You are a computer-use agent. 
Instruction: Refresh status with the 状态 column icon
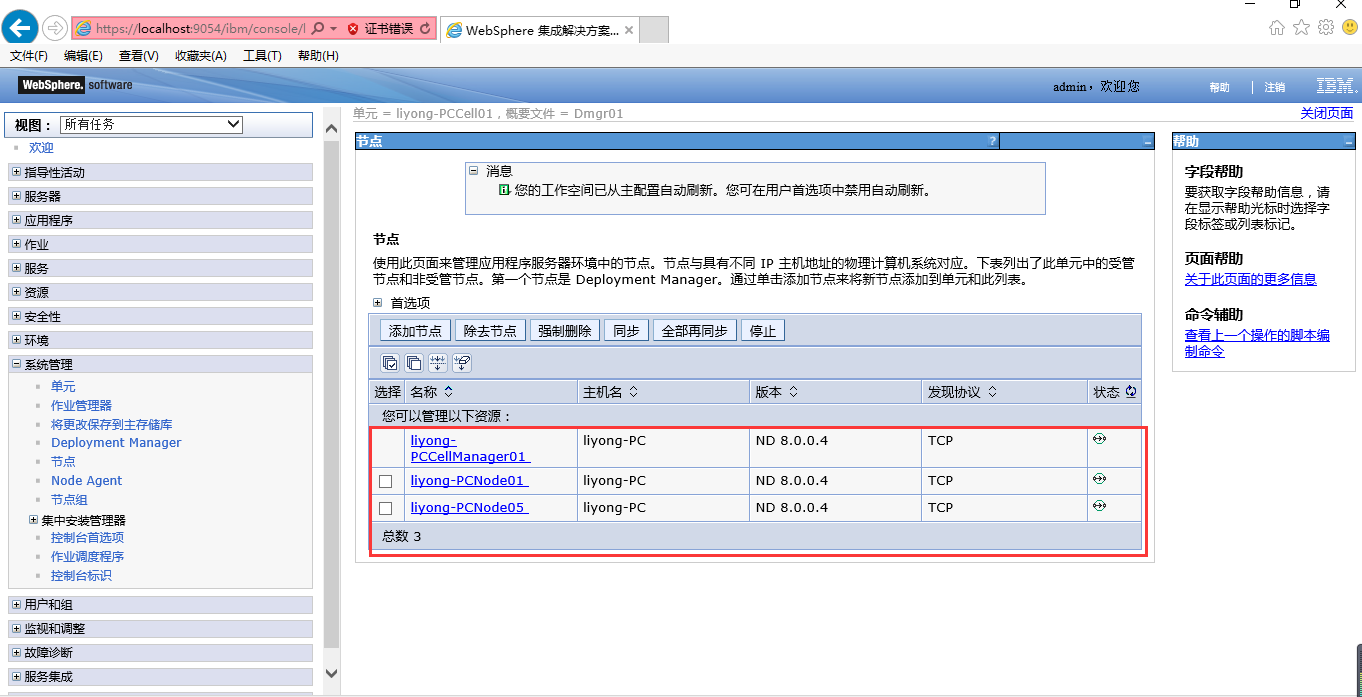click(1131, 392)
